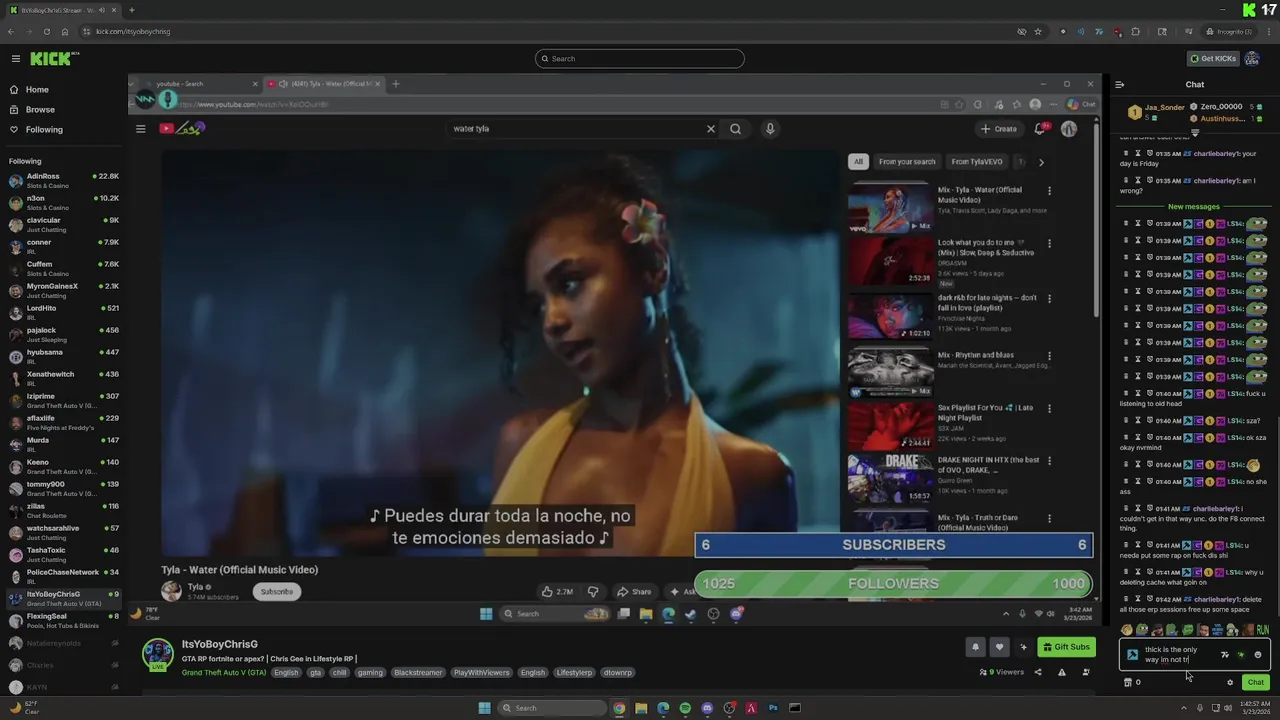Open n3on channel in Following list
This screenshot has height=720, width=1280.
coord(64,202)
